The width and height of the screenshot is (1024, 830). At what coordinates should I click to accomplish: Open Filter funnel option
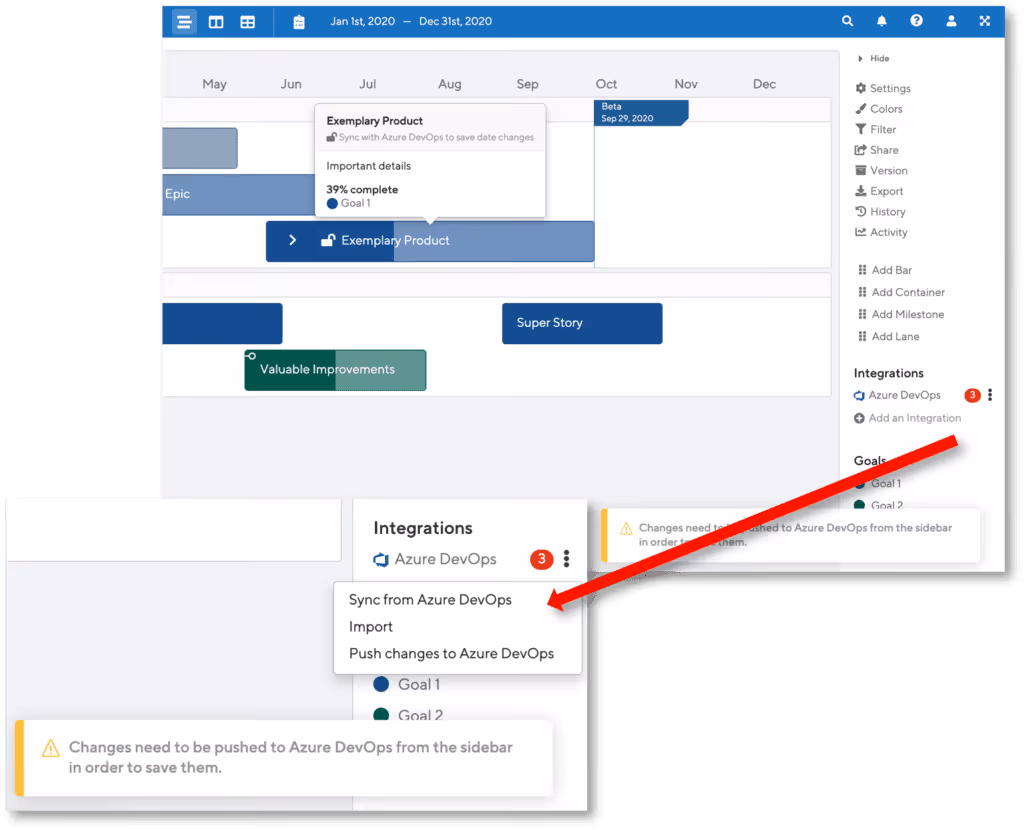tap(876, 129)
